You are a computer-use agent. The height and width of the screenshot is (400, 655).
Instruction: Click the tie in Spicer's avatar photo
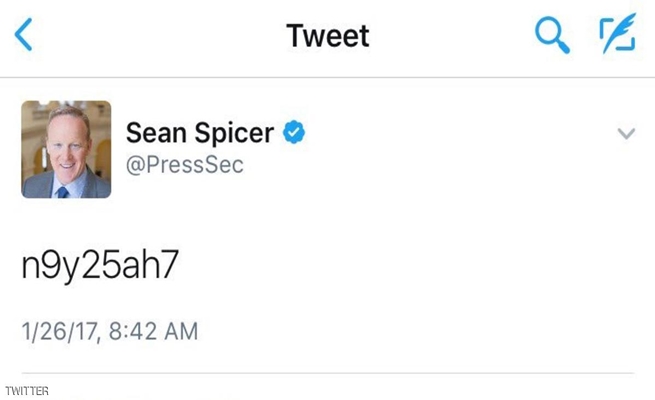62,190
